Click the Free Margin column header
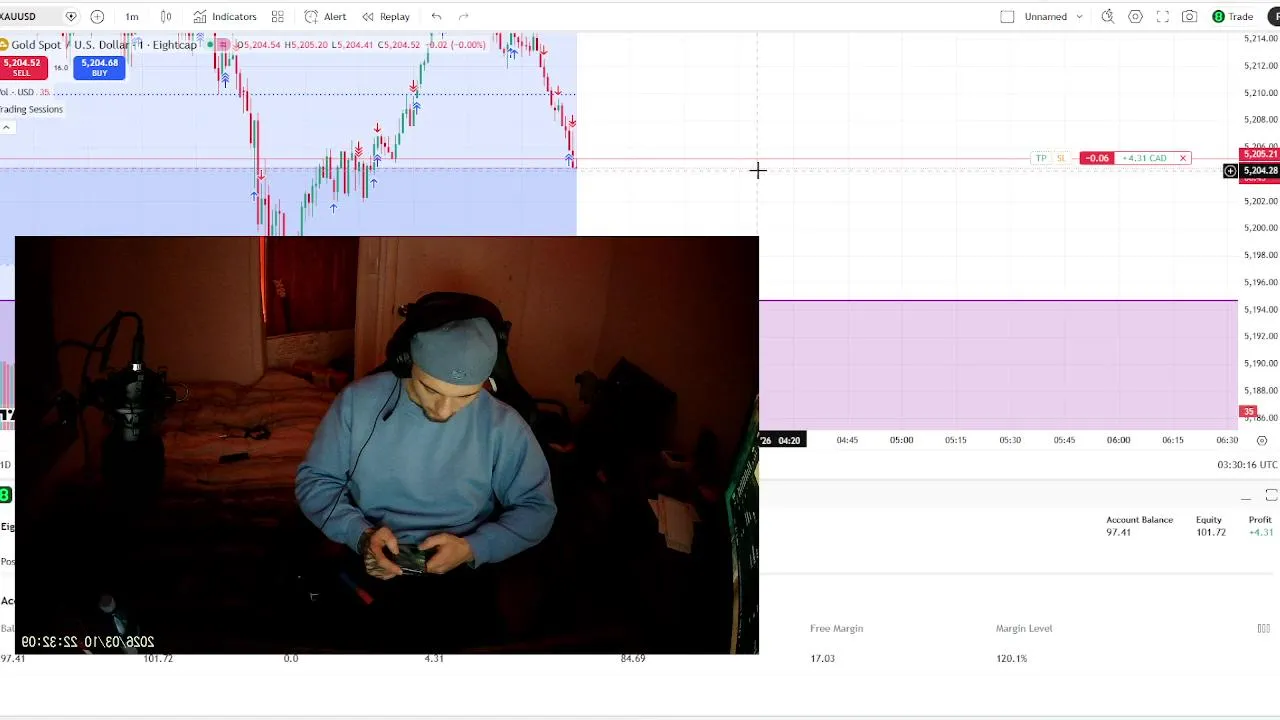Image resolution: width=1280 pixels, height=720 pixels. click(x=836, y=628)
